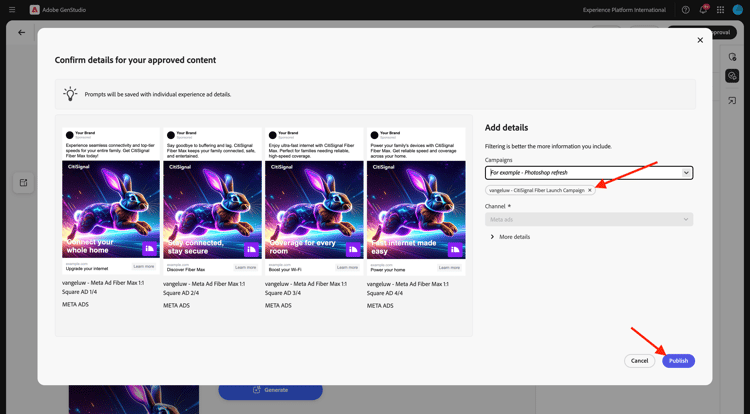
Task: Open the hamburger navigation menu
Action: point(12,10)
